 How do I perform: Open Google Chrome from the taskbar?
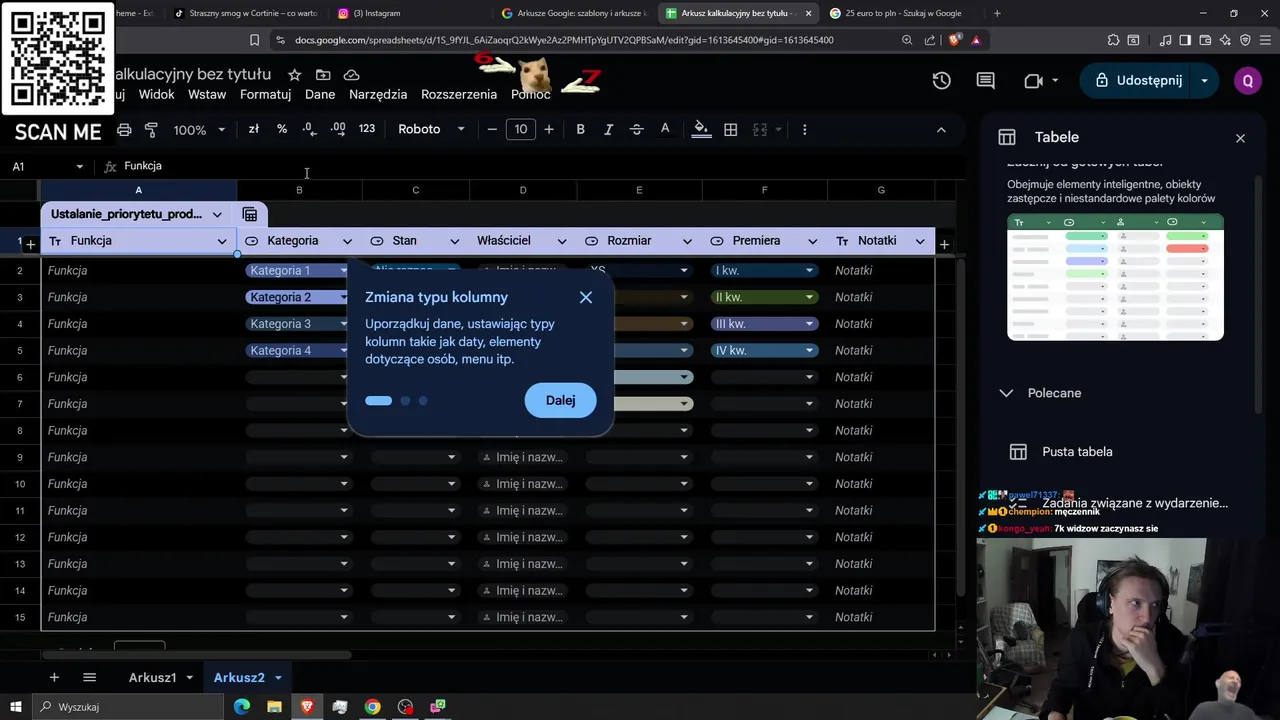point(372,707)
